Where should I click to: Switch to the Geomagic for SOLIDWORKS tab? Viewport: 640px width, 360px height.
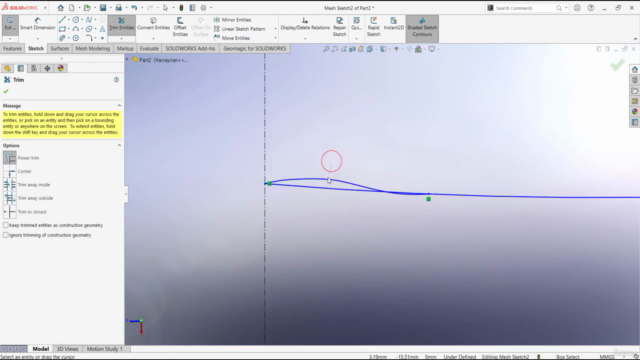click(255, 49)
